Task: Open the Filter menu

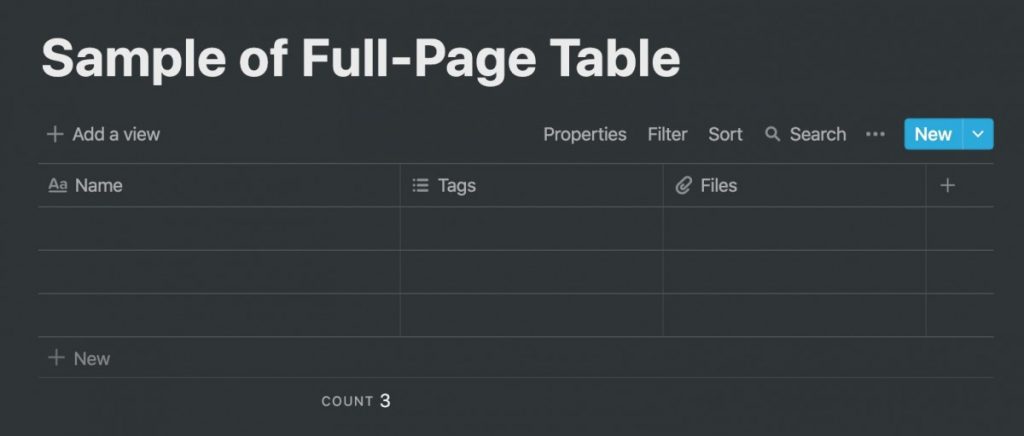Action: (667, 134)
